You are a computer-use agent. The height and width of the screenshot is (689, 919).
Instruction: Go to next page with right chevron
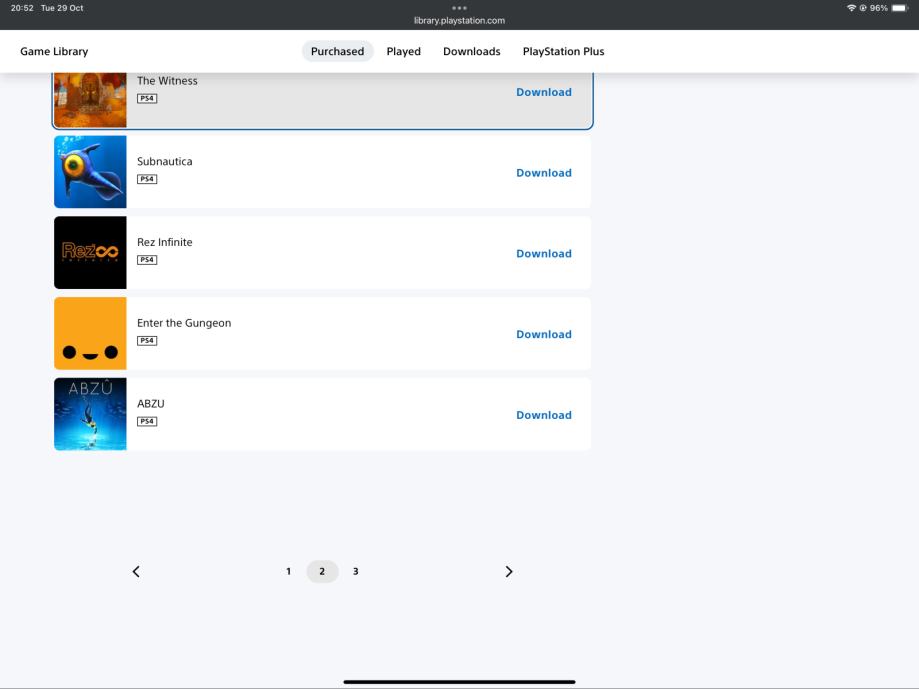(509, 571)
